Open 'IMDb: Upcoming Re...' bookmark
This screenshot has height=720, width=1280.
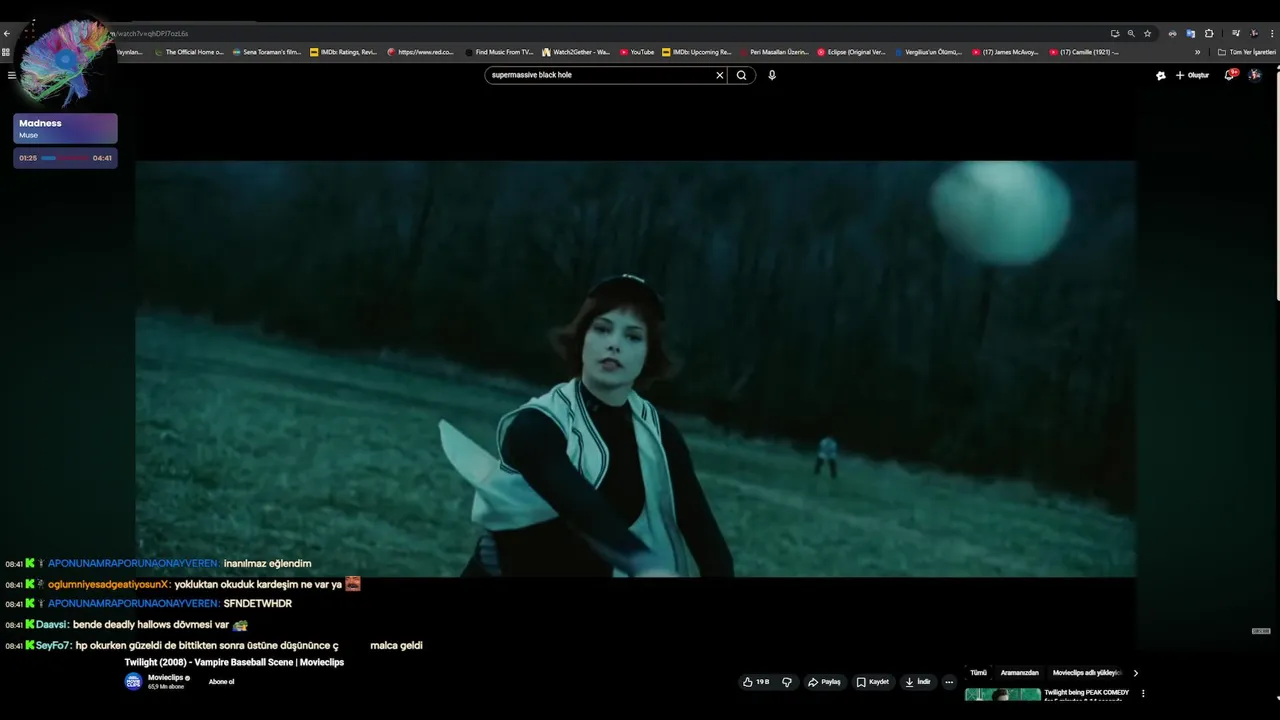[697, 52]
